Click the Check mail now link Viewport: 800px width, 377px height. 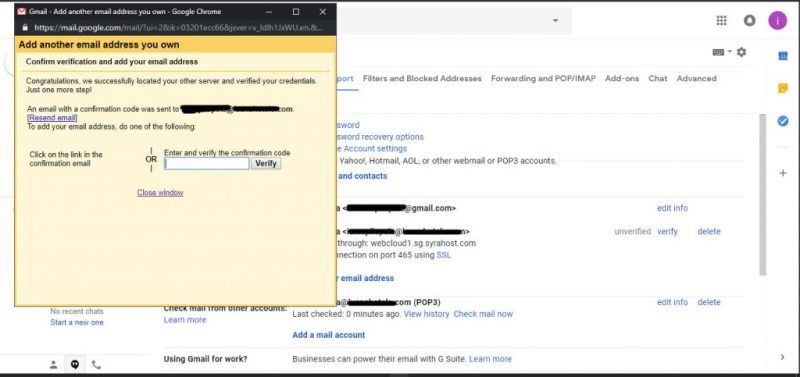tap(483, 314)
